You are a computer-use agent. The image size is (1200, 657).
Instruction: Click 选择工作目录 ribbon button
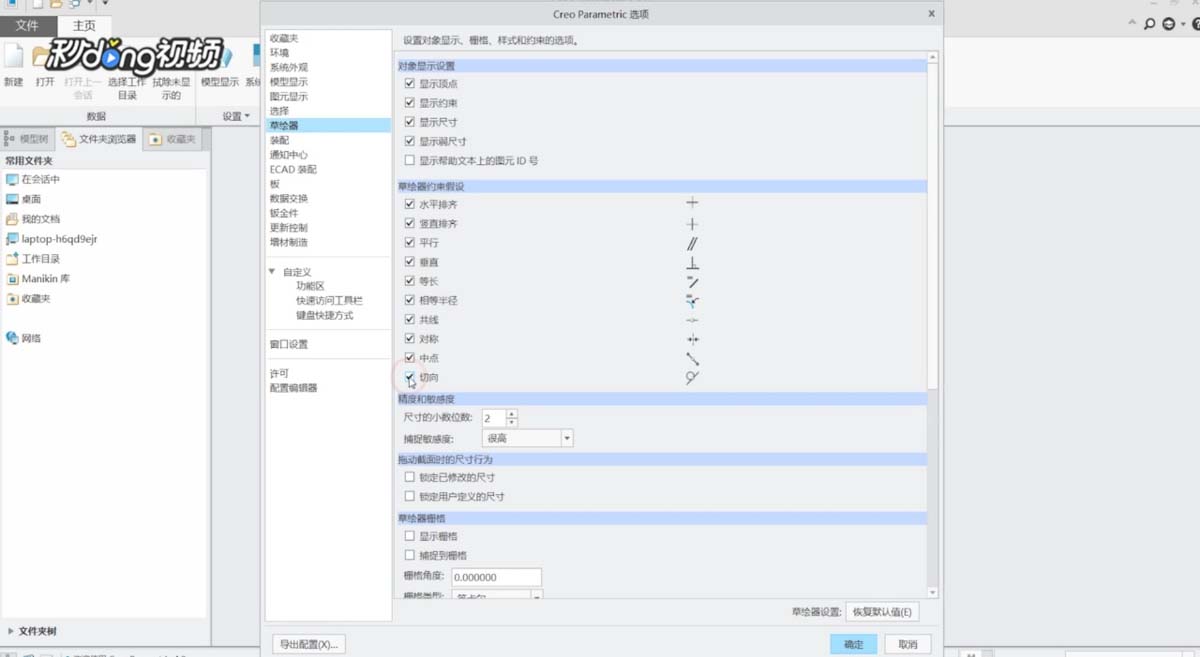tap(127, 88)
